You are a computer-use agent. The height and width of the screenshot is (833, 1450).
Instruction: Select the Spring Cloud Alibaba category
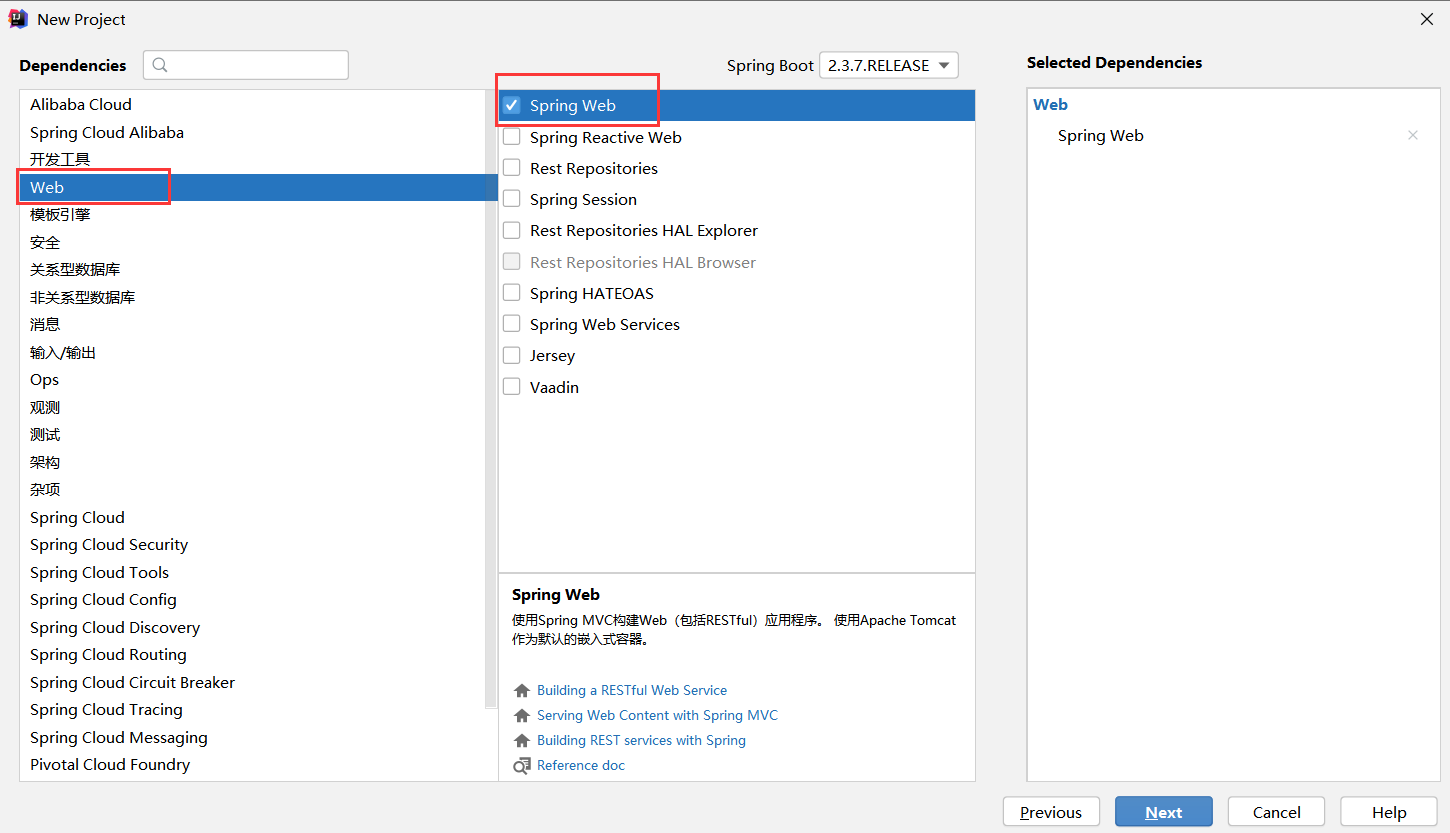coord(252,132)
